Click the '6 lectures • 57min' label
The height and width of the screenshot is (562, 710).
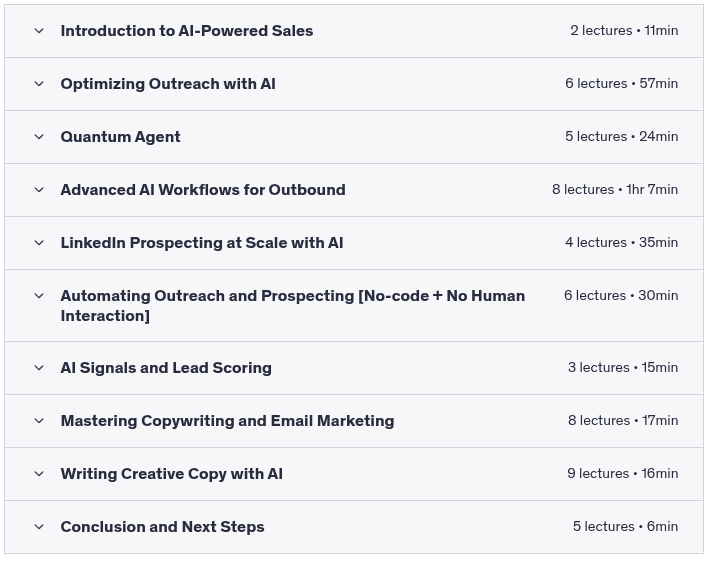[621, 84]
